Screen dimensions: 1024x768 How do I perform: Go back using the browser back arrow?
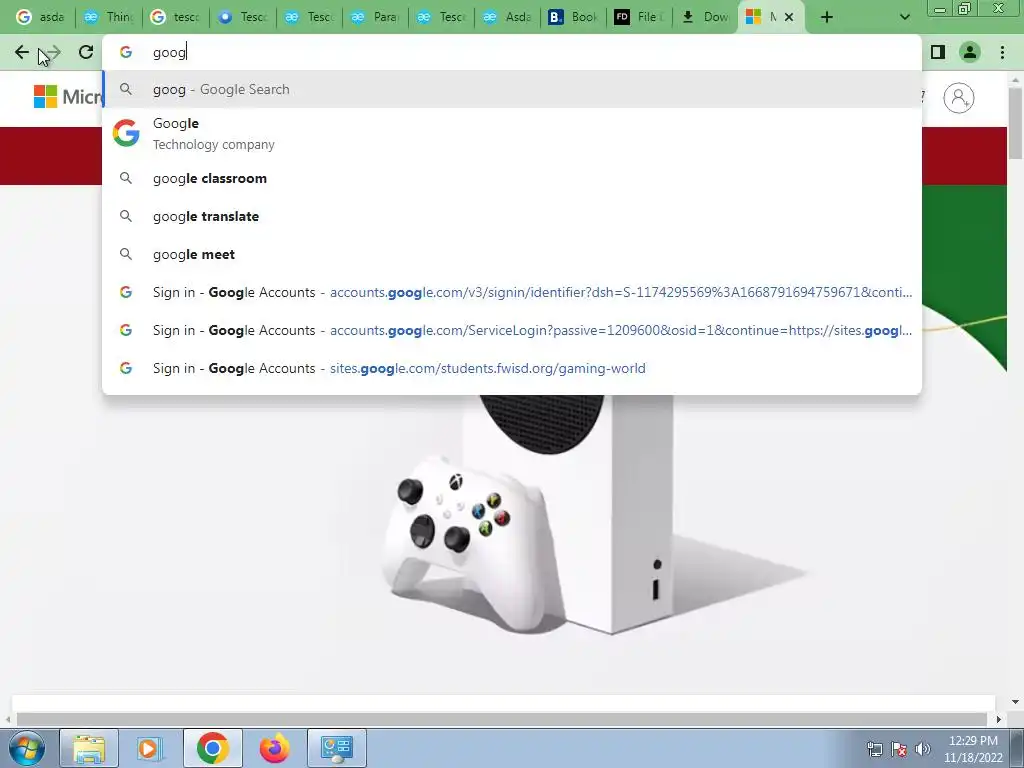tap(22, 52)
